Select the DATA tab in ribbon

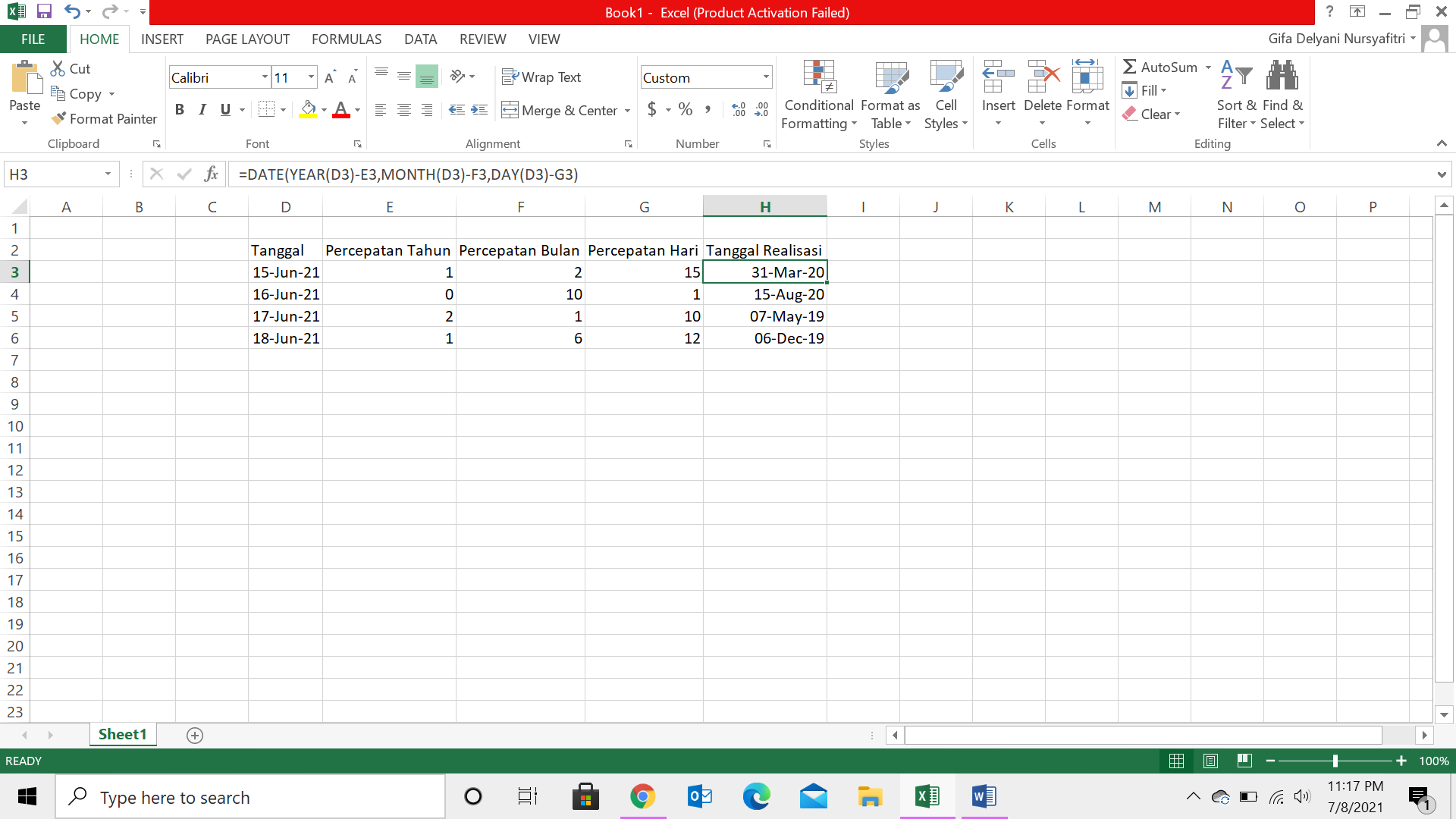[419, 39]
